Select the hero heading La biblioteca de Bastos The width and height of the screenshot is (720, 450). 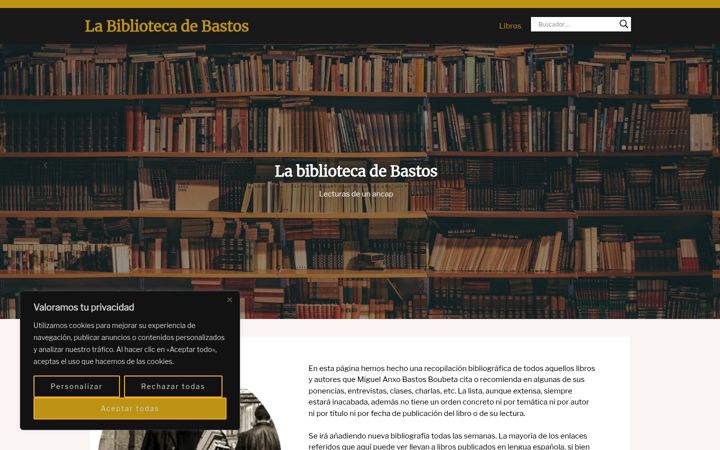[356, 171]
